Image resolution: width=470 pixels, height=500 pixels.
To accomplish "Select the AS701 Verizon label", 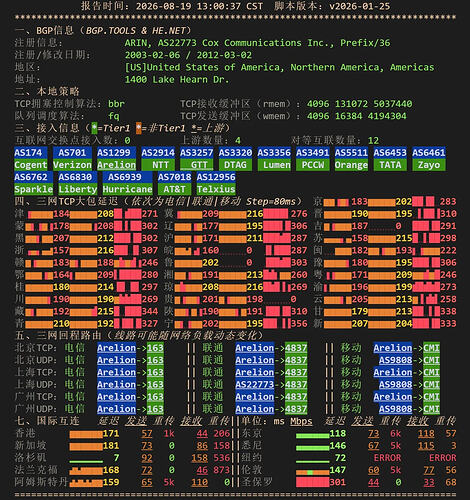I will [x=72, y=159].
